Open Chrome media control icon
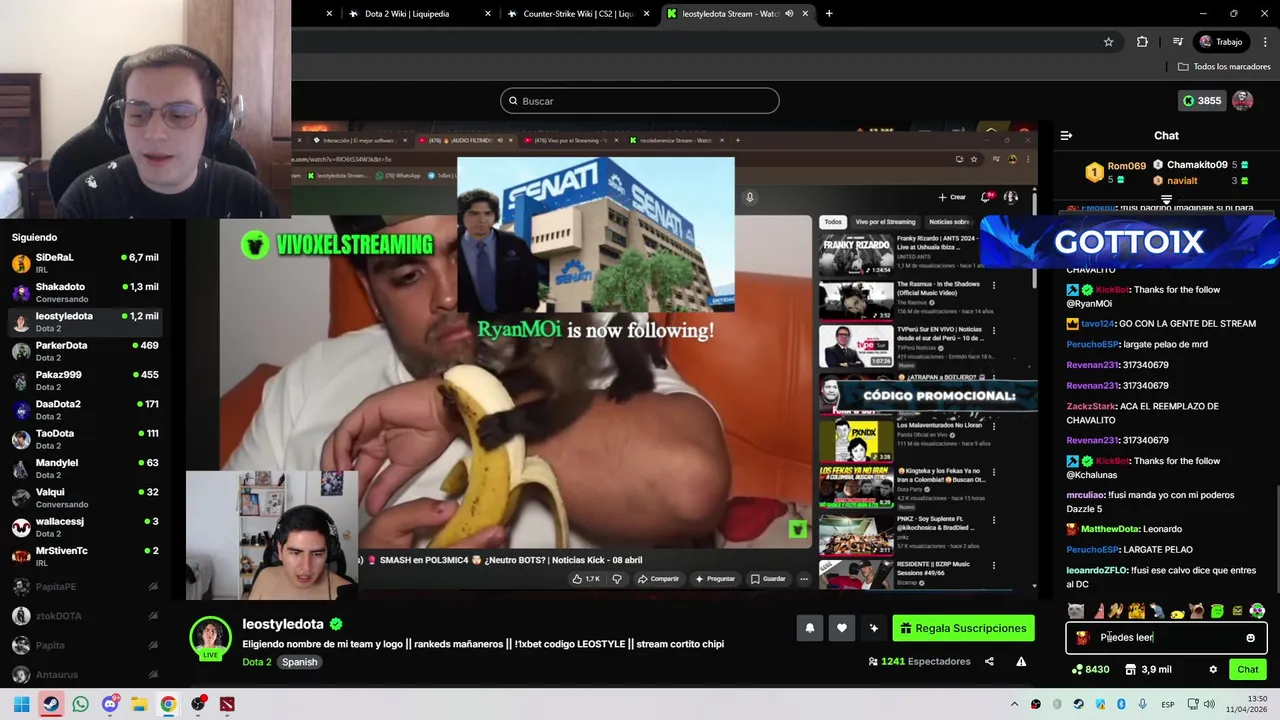The image size is (1280, 720). [1178, 42]
